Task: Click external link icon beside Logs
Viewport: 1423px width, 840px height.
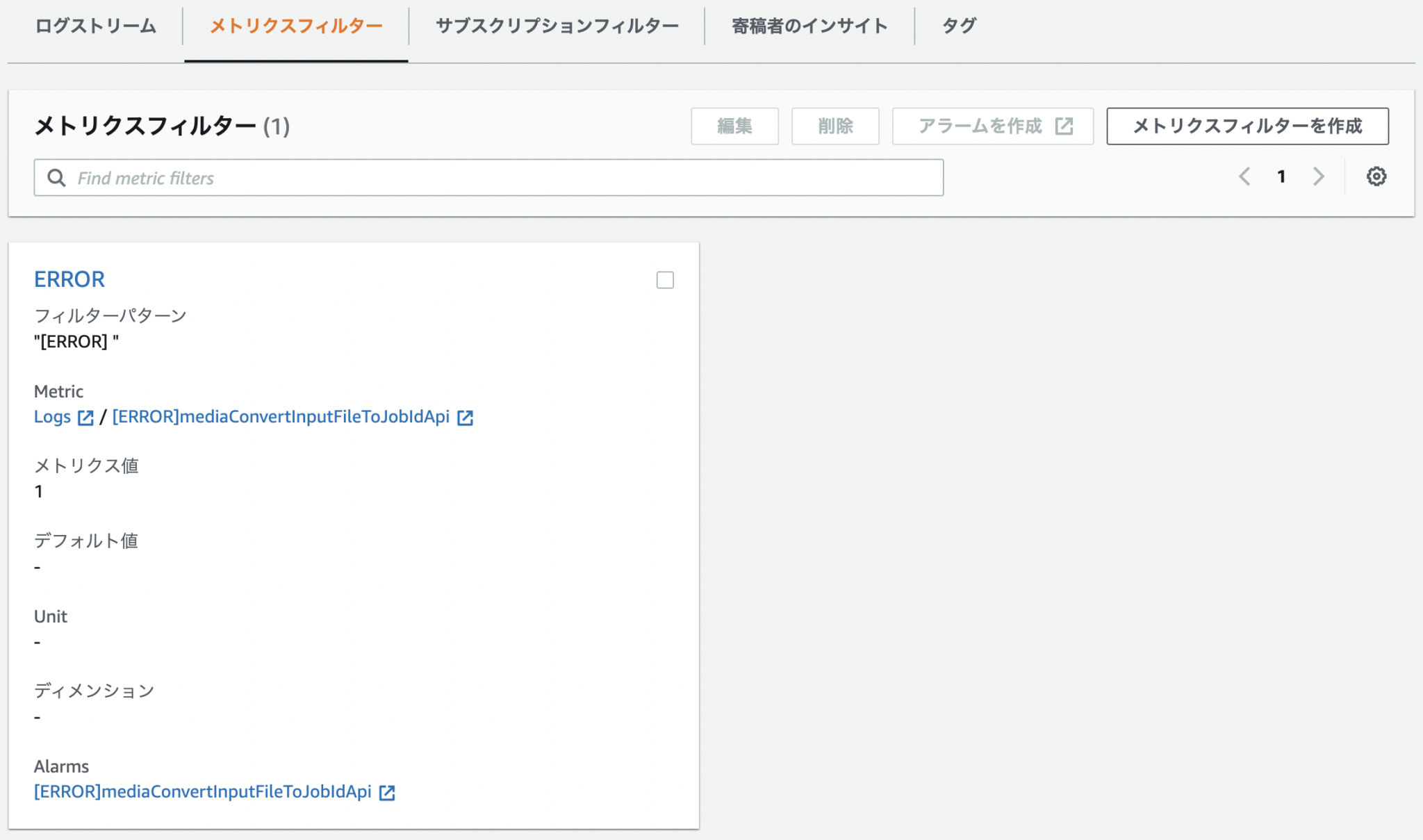Action: click(x=85, y=418)
